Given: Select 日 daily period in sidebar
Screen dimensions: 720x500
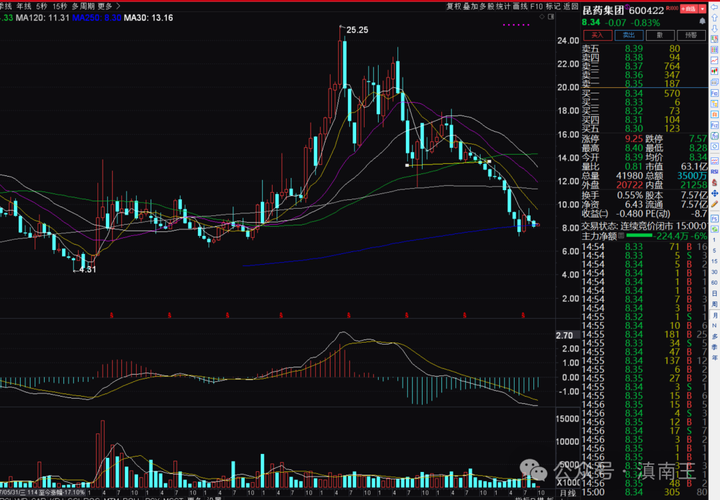Looking at the screenshot, I should click(x=714, y=293).
